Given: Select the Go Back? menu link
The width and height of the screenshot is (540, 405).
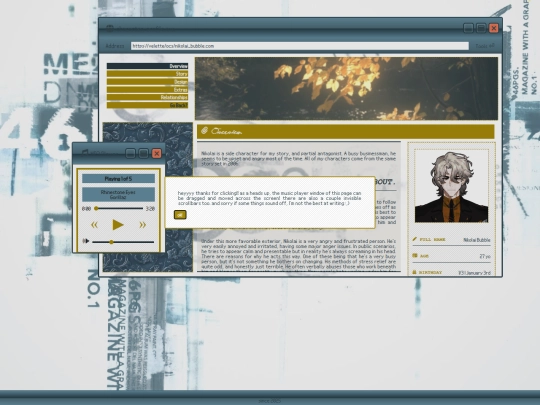Looking at the screenshot, I should click(x=147, y=105).
